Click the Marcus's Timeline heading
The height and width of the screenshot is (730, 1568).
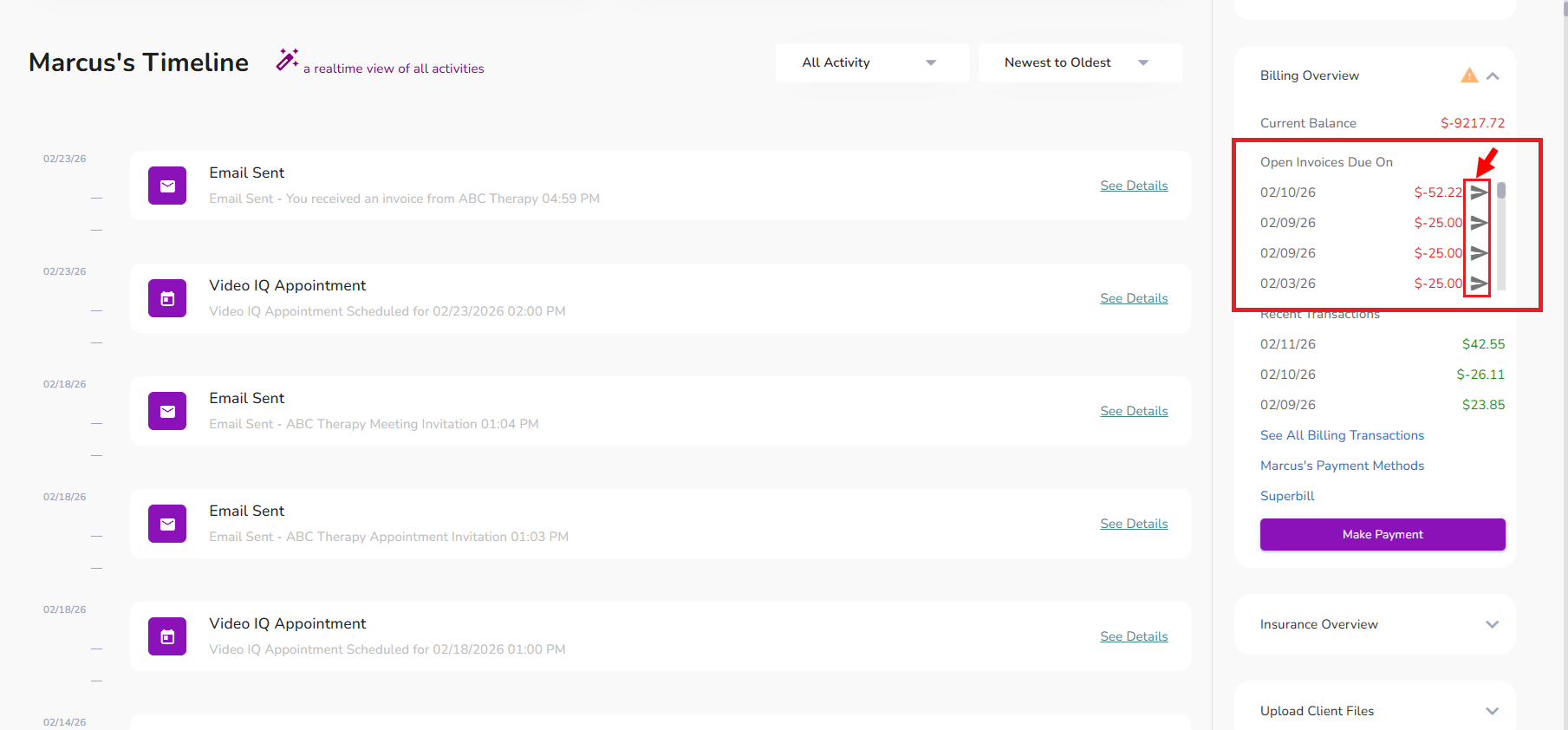(139, 62)
